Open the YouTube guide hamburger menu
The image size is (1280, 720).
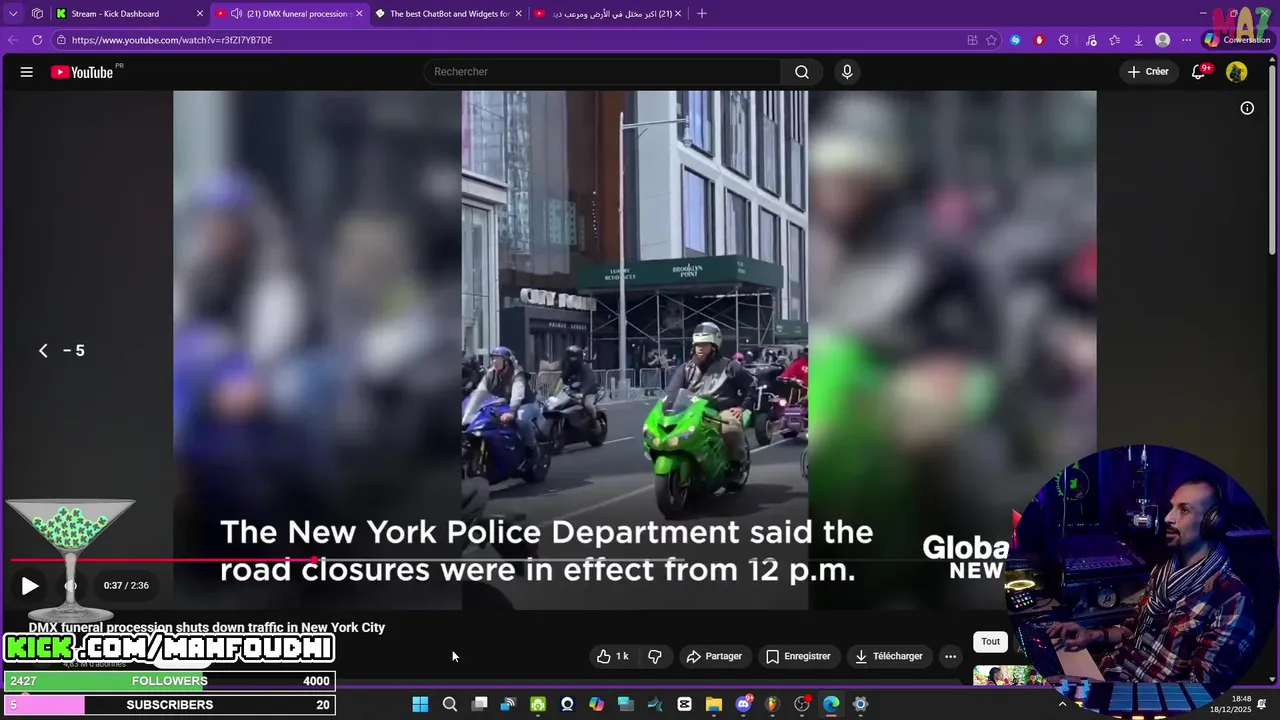click(x=27, y=72)
